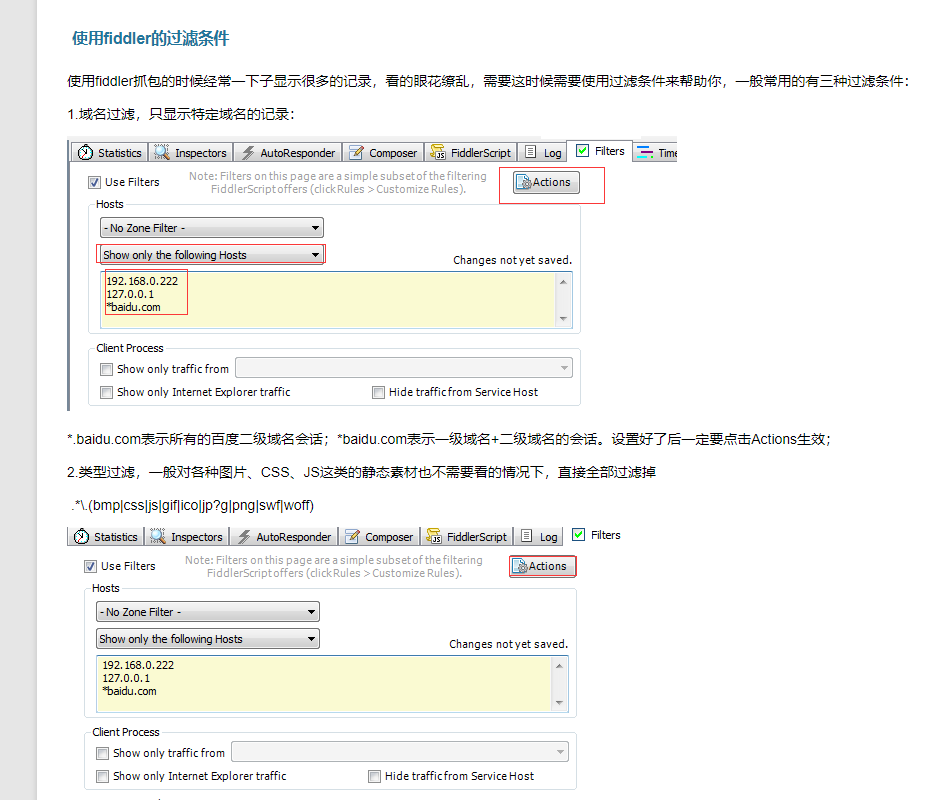Click hosts list scroll-up arrow in lower panel
943x800 pixels.
(559, 666)
